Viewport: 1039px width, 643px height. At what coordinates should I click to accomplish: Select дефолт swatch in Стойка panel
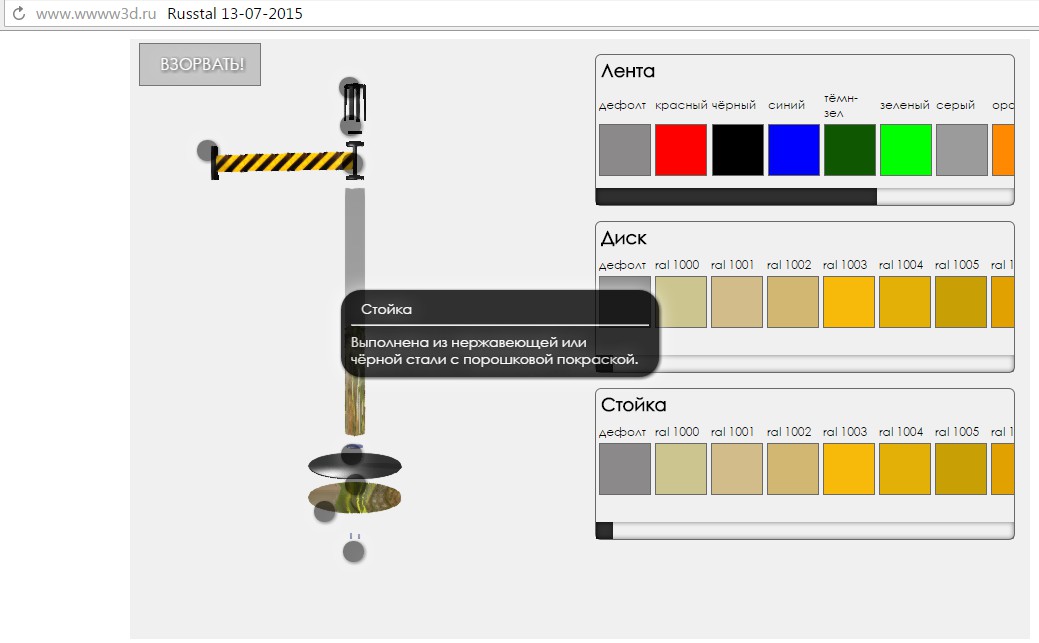coord(624,469)
